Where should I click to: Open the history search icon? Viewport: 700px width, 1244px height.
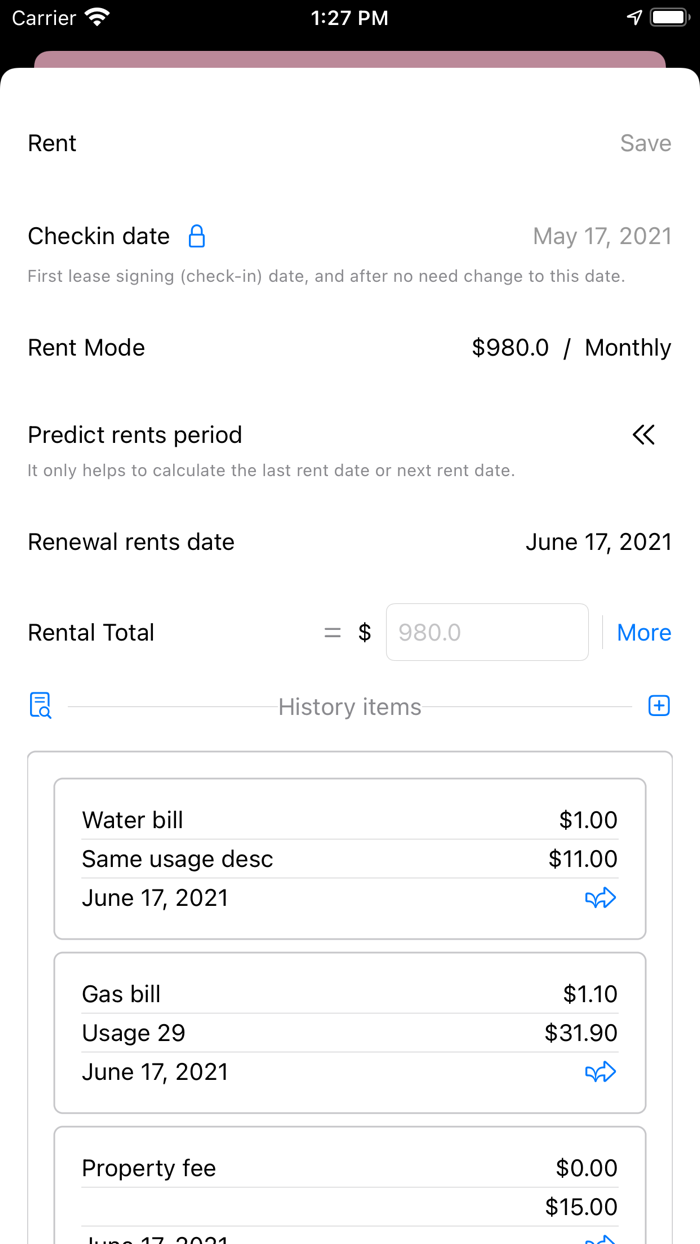(39, 706)
